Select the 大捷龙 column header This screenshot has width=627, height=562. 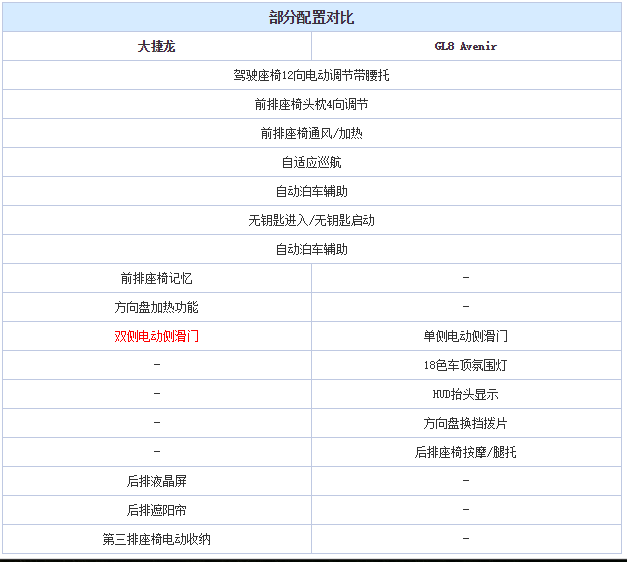point(156,46)
